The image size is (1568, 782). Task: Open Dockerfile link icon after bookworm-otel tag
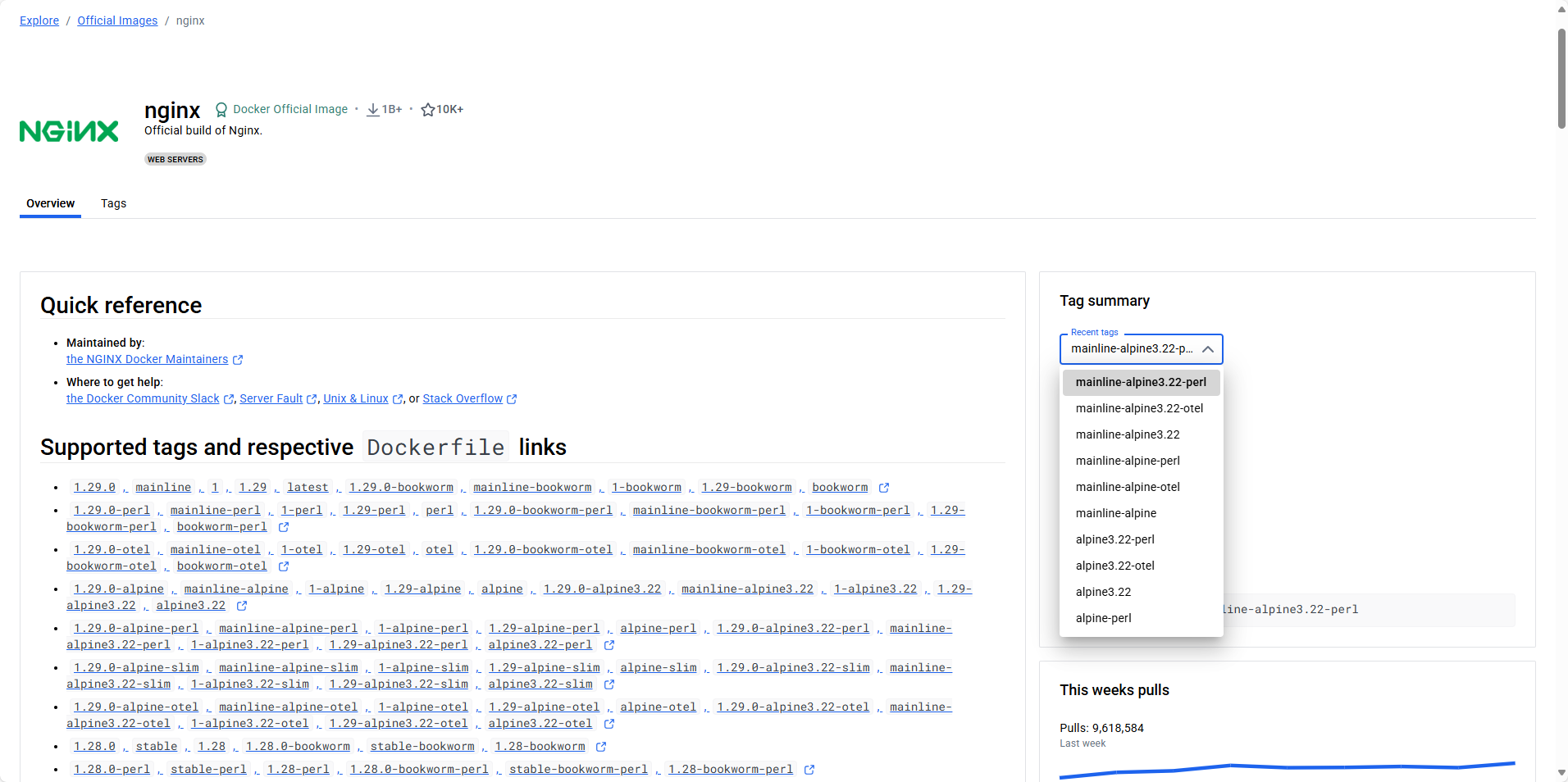tap(284, 566)
